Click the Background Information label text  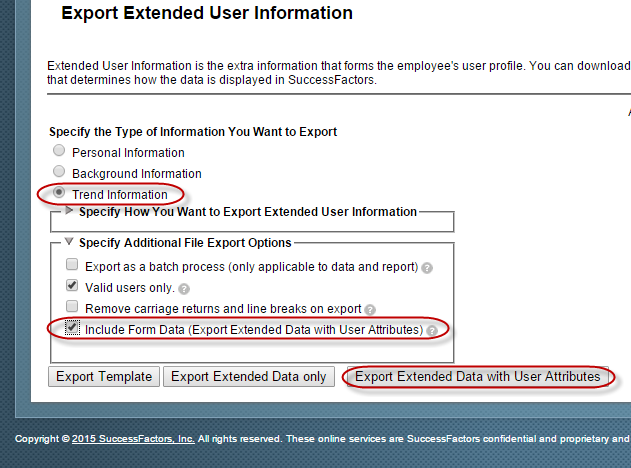coord(137,174)
